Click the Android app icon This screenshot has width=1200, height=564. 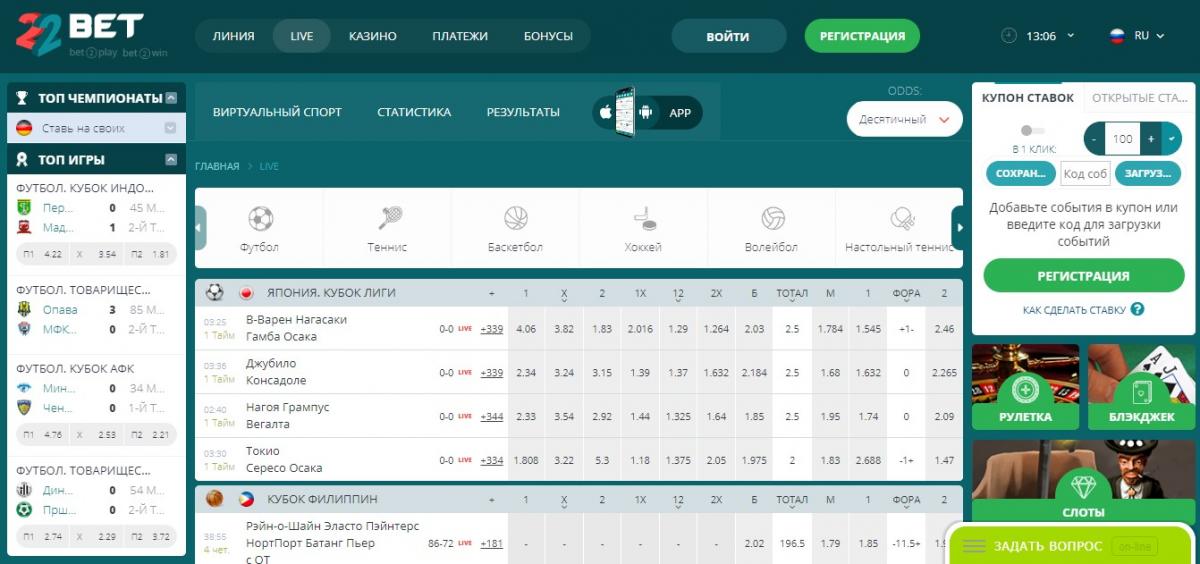pos(646,113)
